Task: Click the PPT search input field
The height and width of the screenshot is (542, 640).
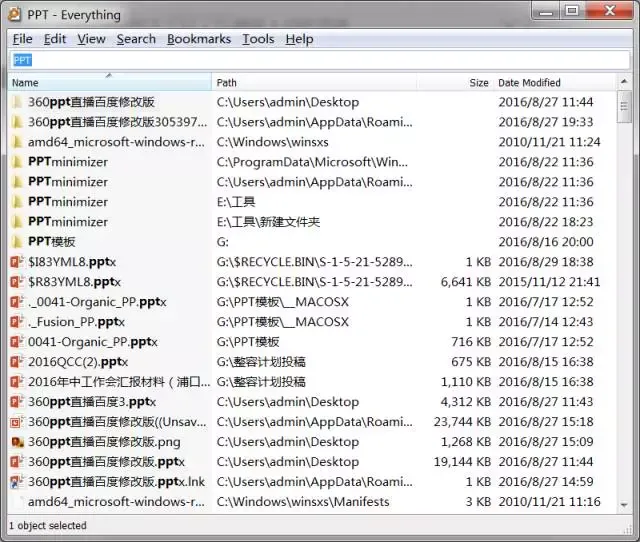Action: click(x=320, y=60)
